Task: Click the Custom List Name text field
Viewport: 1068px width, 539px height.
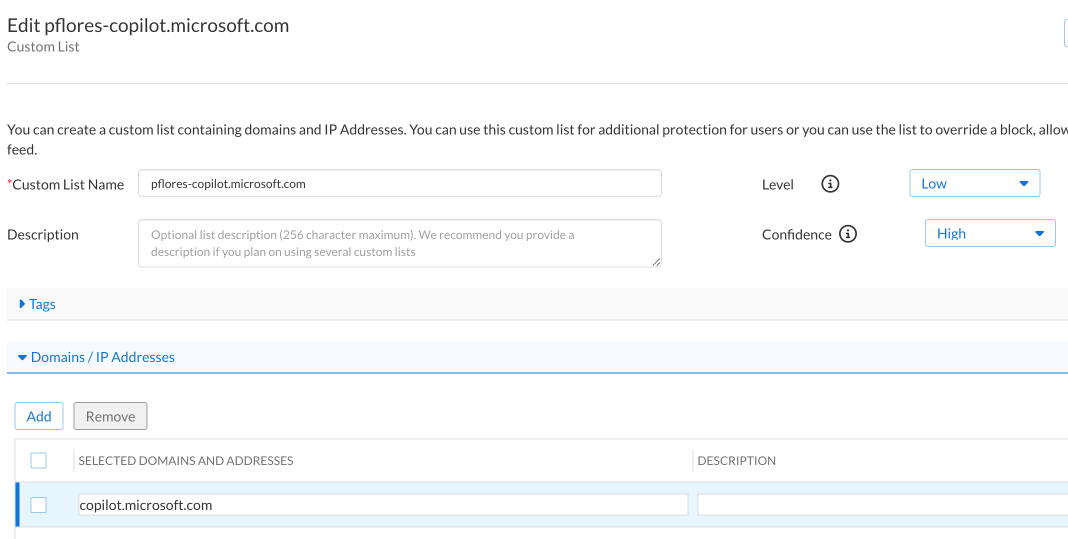Action: coord(400,184)
